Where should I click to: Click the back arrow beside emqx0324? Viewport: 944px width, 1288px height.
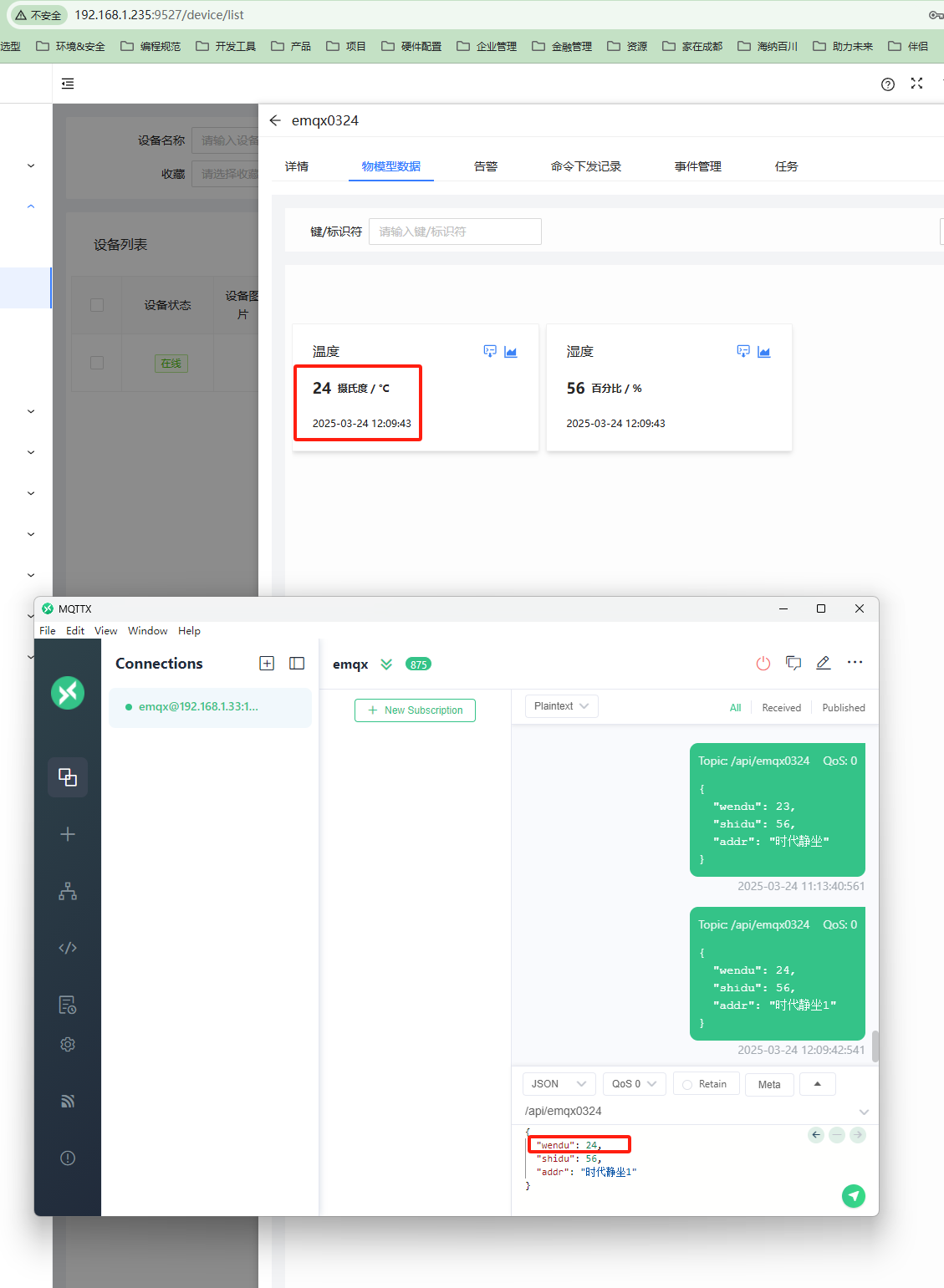[x=275, y=120]
